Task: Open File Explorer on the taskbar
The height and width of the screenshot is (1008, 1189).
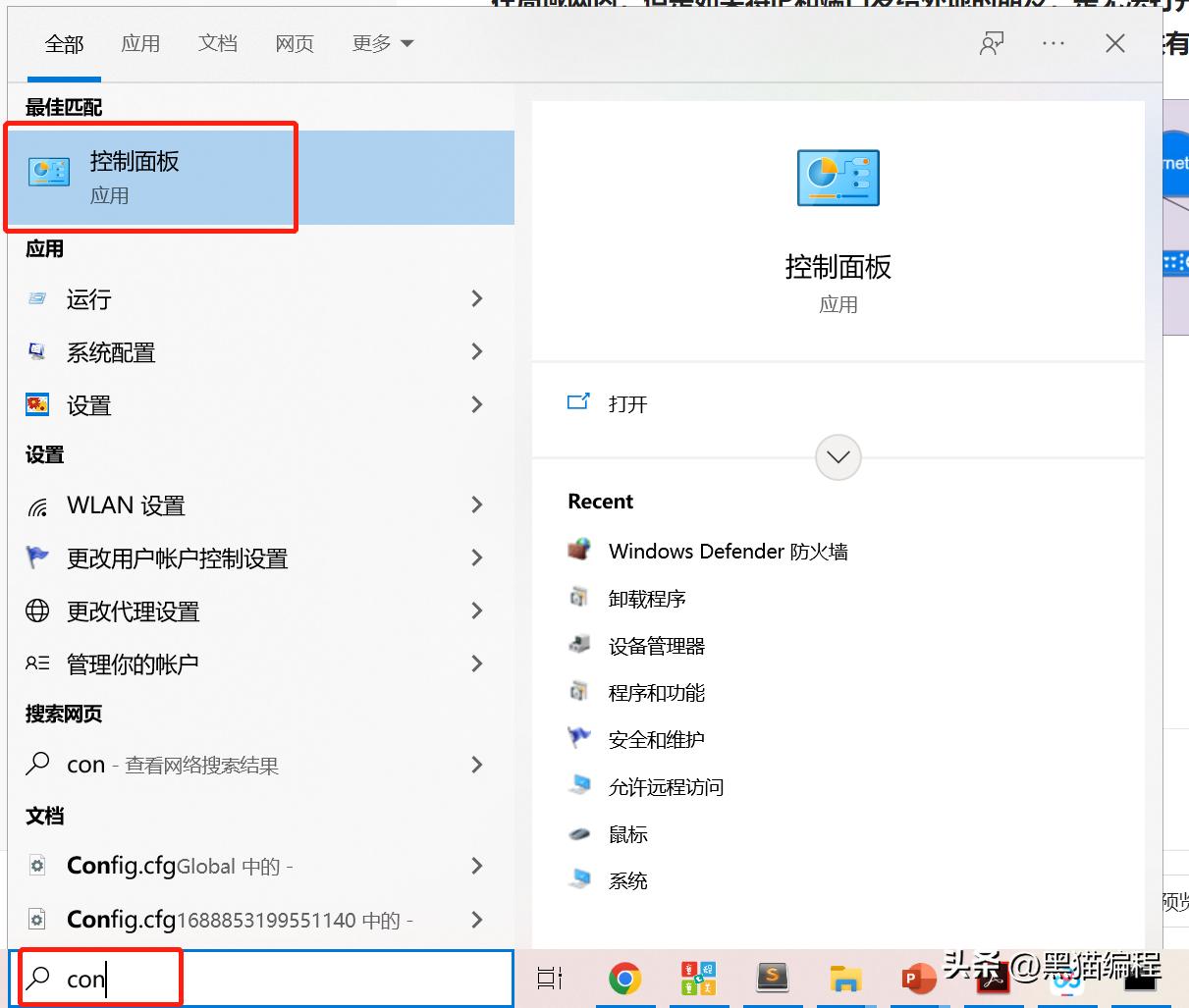Action: click(x=845, y=978)
